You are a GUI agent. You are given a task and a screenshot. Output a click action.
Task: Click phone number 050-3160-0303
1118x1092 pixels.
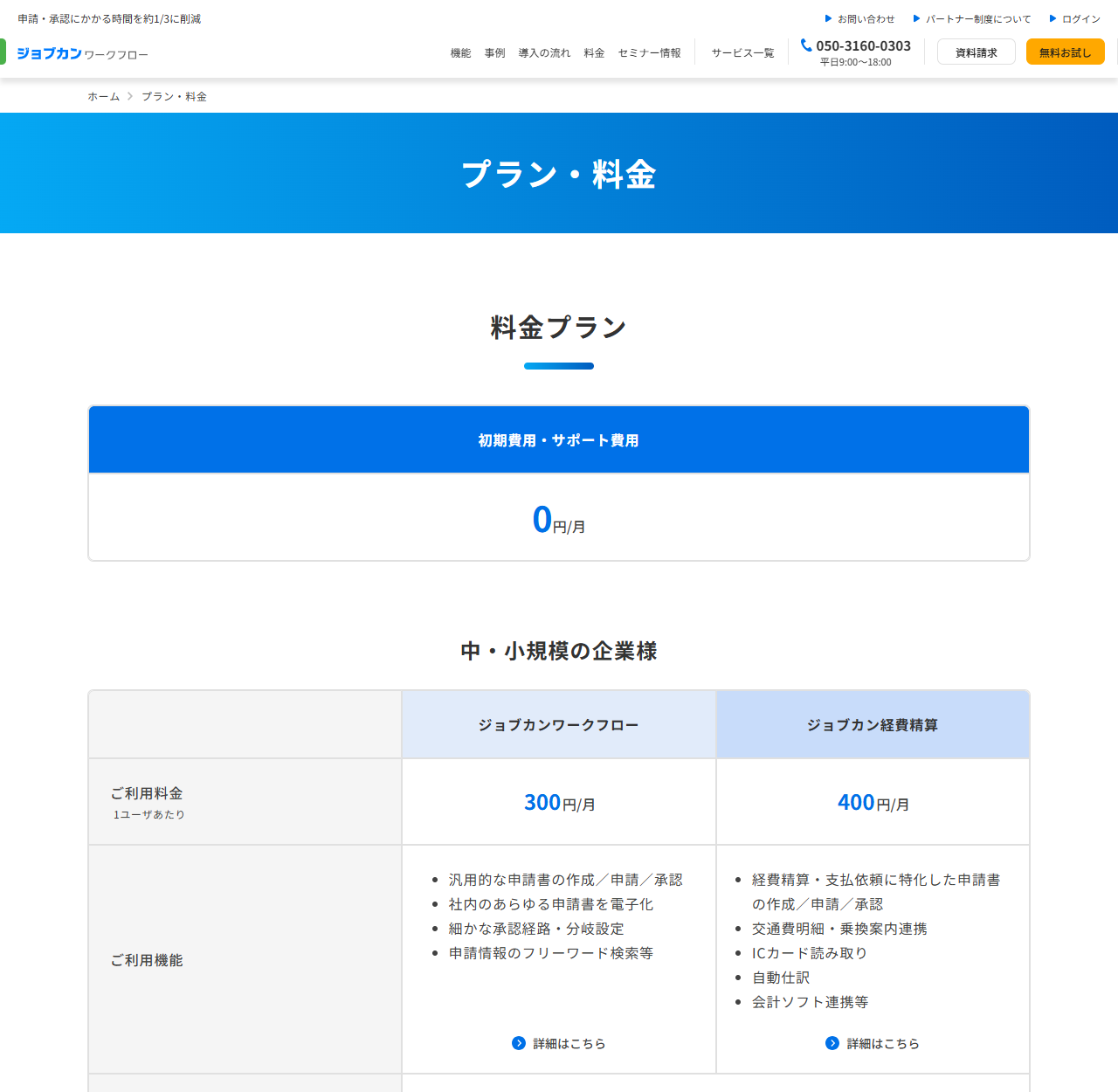(x=863, y=45)
